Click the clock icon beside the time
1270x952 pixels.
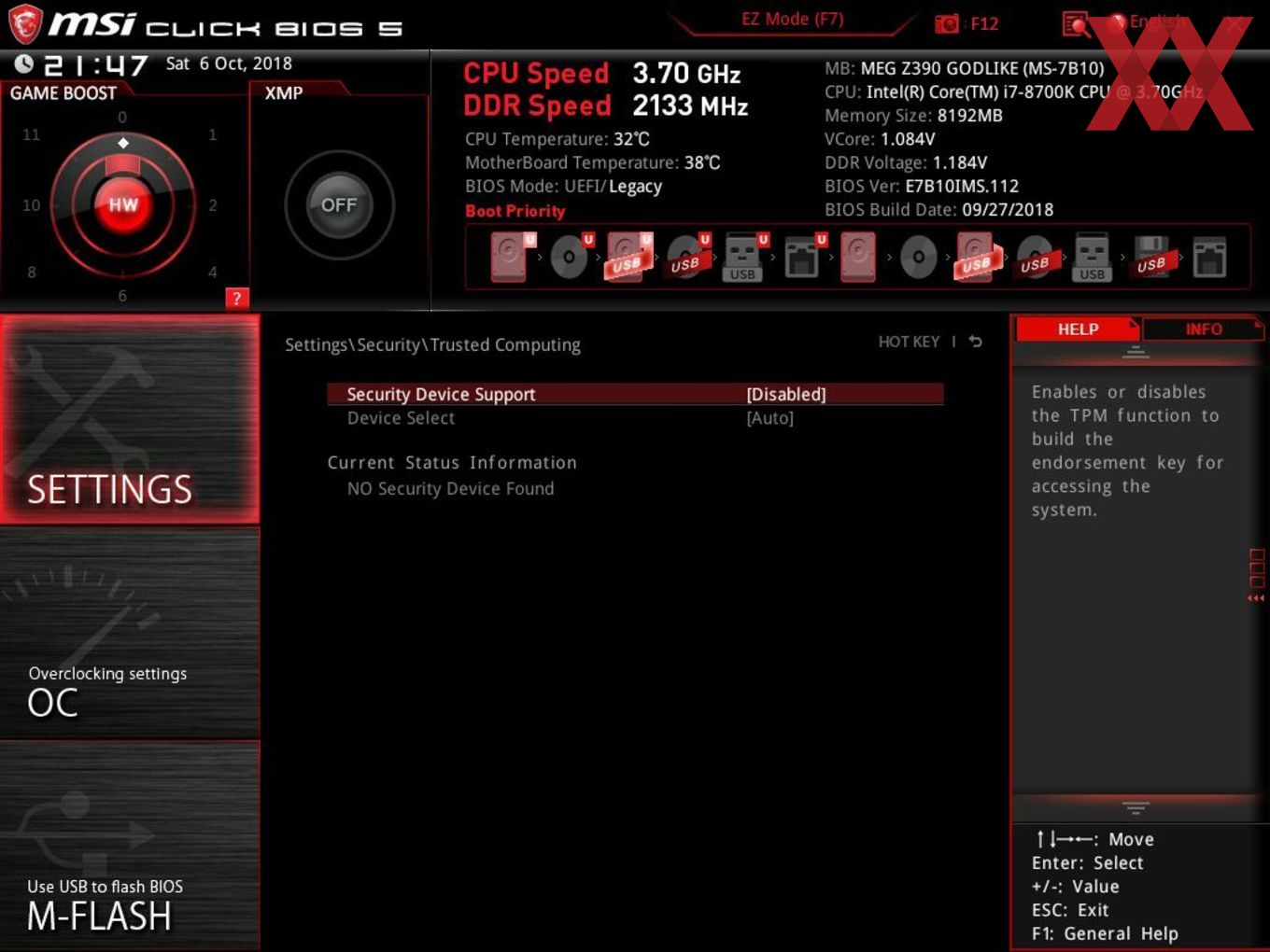click(x=23, y=63)
